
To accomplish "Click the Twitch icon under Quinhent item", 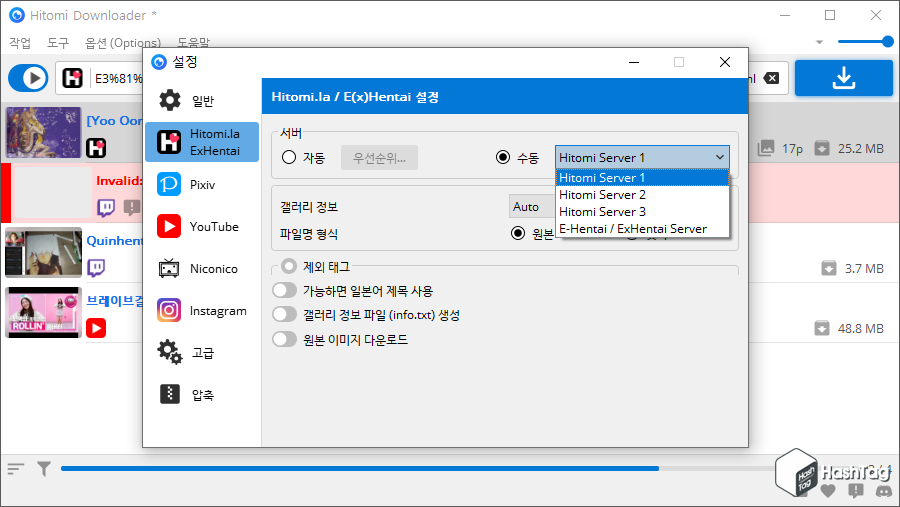I will (x=96, y=268).
